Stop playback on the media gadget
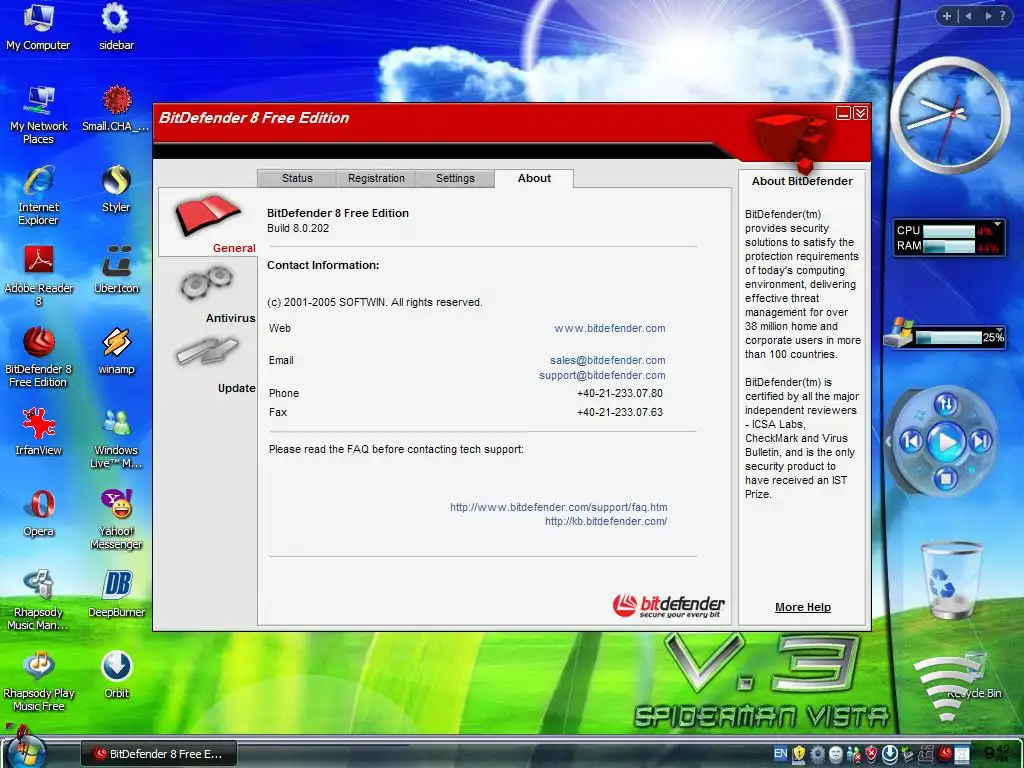Screen dimensions: 1024x768 (946, 479)
